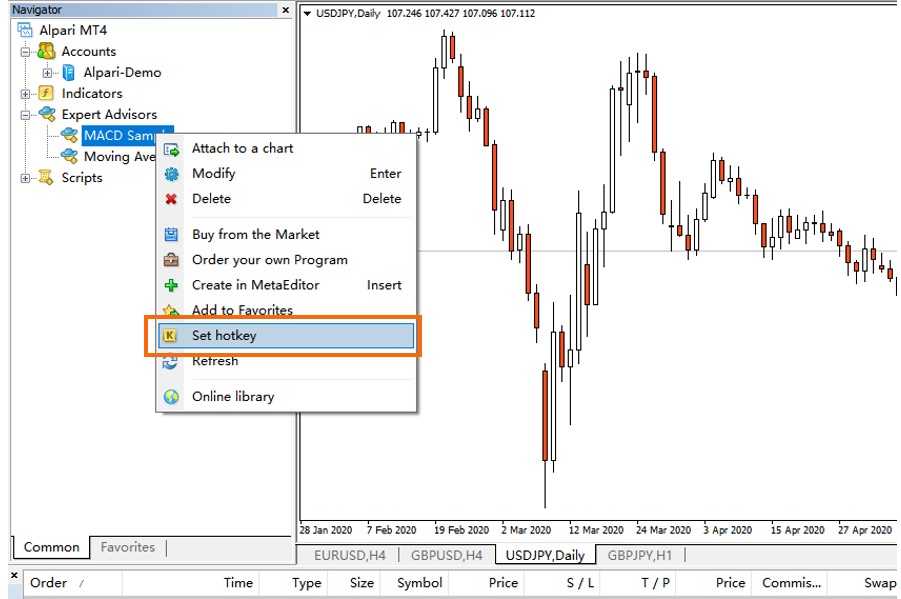Click the Scripts icon in Navigator

(48, 177)
